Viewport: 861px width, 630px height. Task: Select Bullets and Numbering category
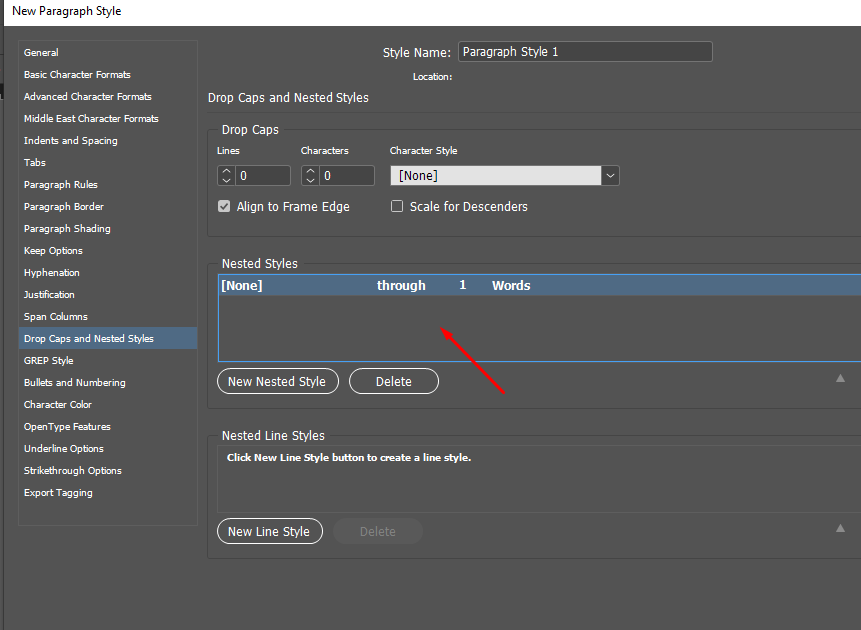point(75,383)
